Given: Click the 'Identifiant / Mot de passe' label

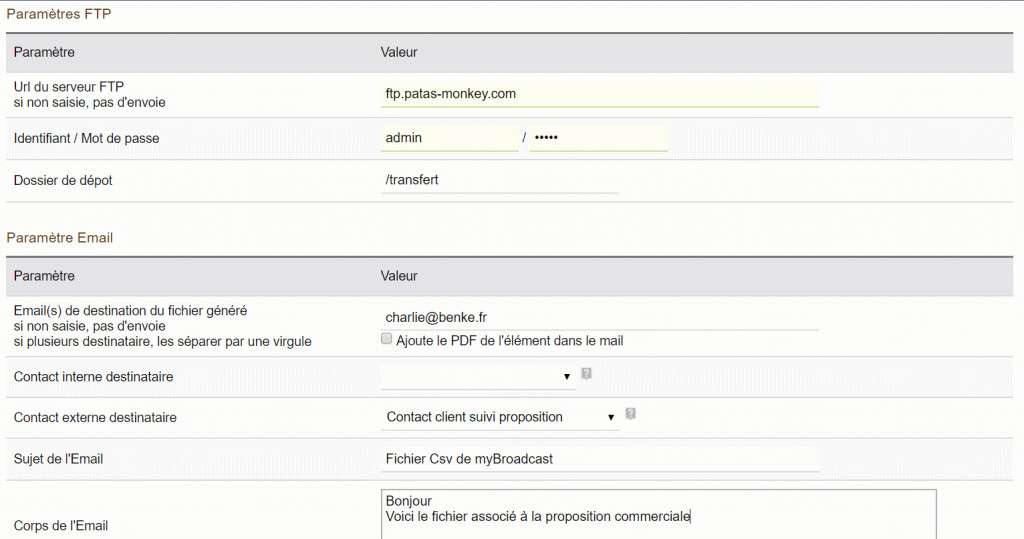Looking at the screenshot, I should point(86,138).
